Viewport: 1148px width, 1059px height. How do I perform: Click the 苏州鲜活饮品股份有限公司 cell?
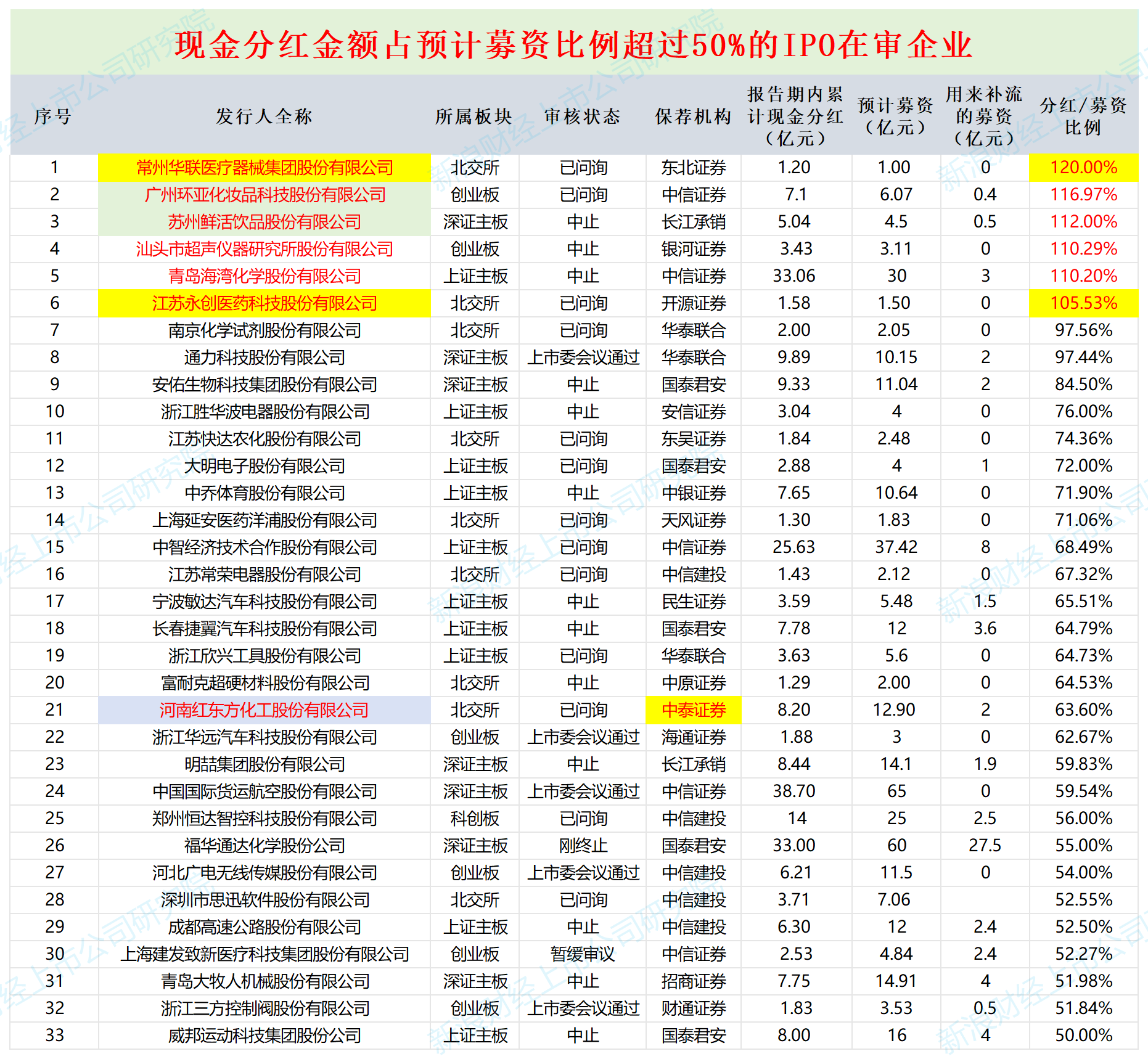click(264, 222)
